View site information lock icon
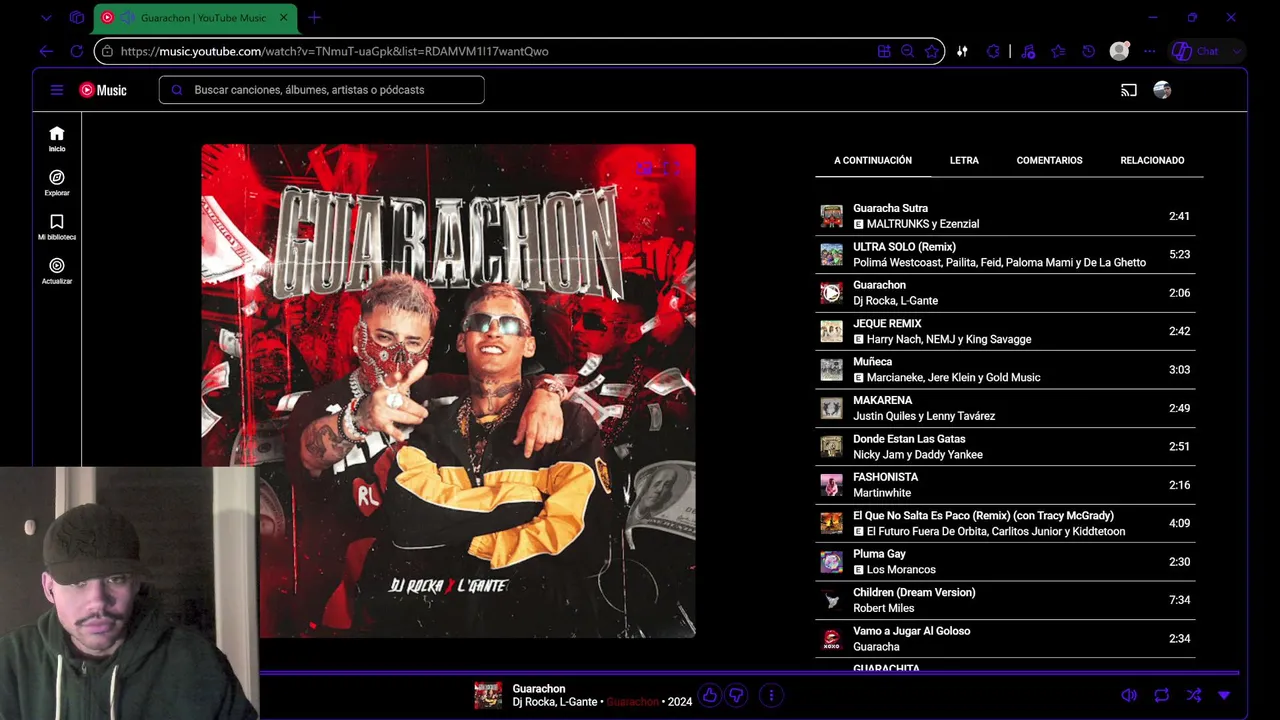1280x720 pixels. pyautogui.click(x=107, y=51)
